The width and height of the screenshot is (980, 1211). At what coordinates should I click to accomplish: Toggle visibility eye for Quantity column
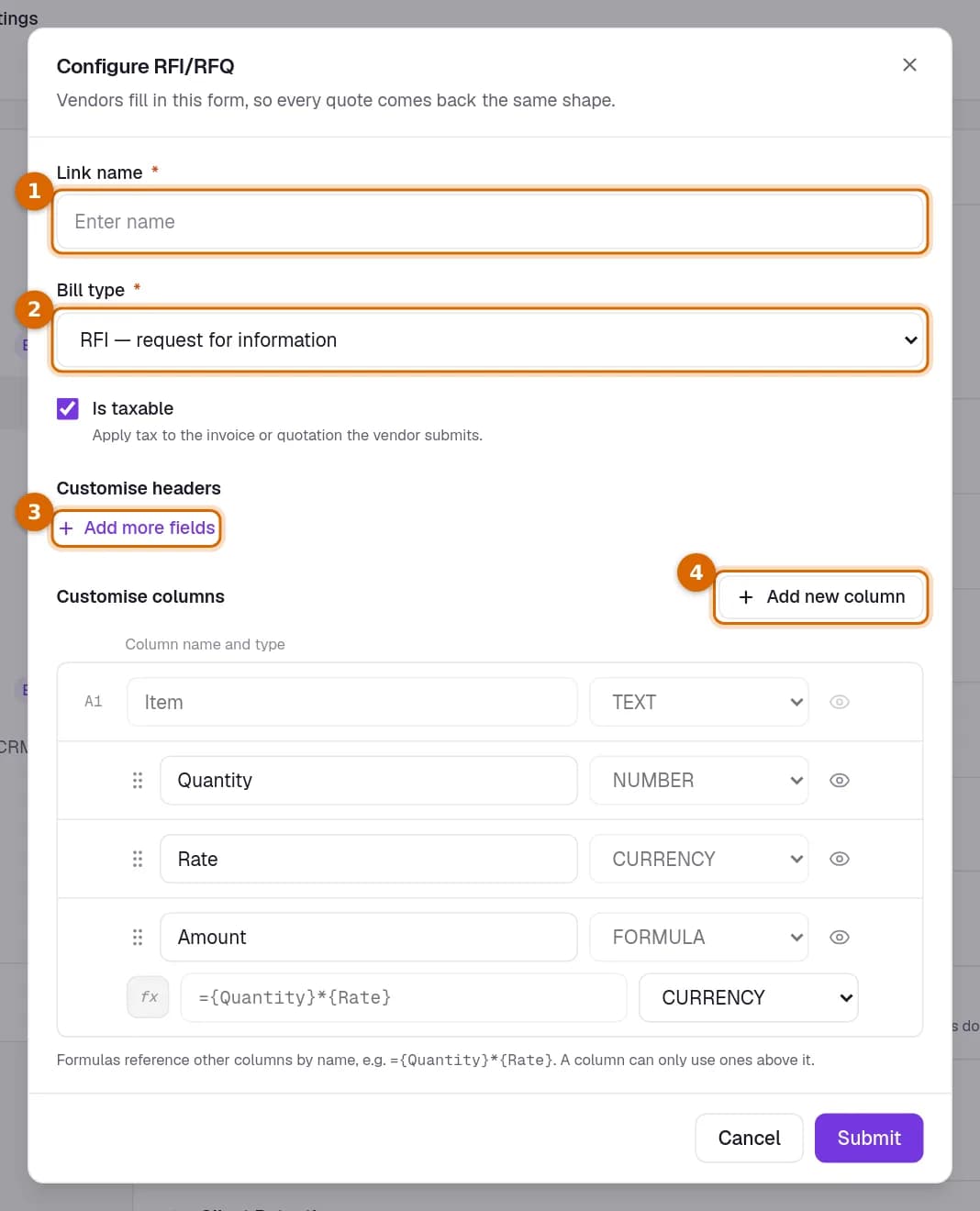[x=840, y=781]
